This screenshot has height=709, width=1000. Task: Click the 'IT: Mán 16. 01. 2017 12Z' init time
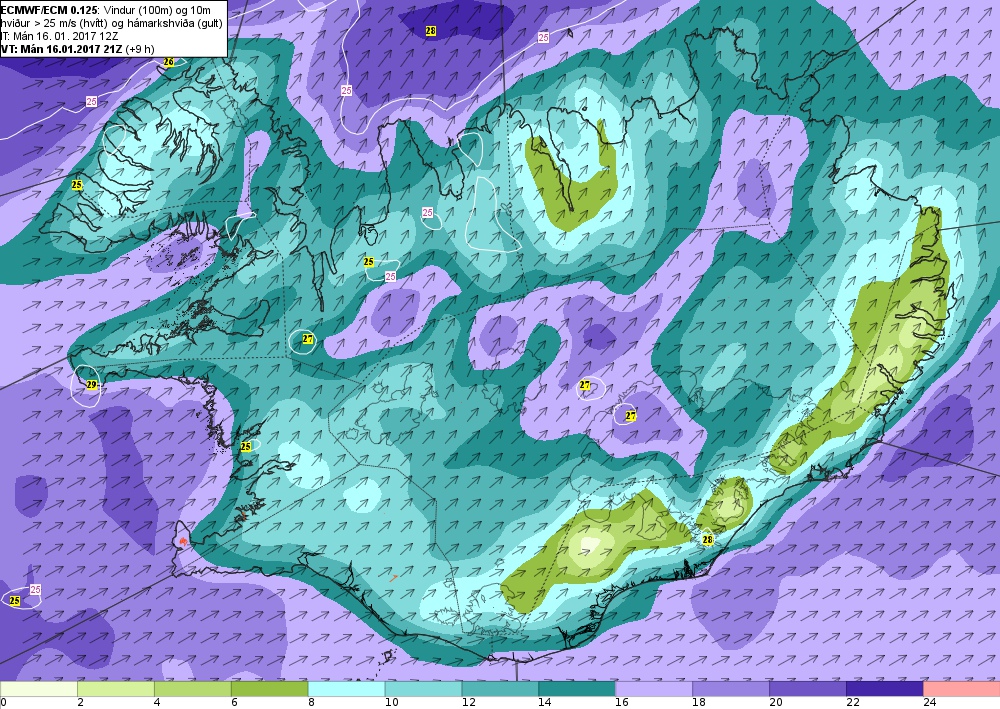pyautogui.click(x=59, y=36)
